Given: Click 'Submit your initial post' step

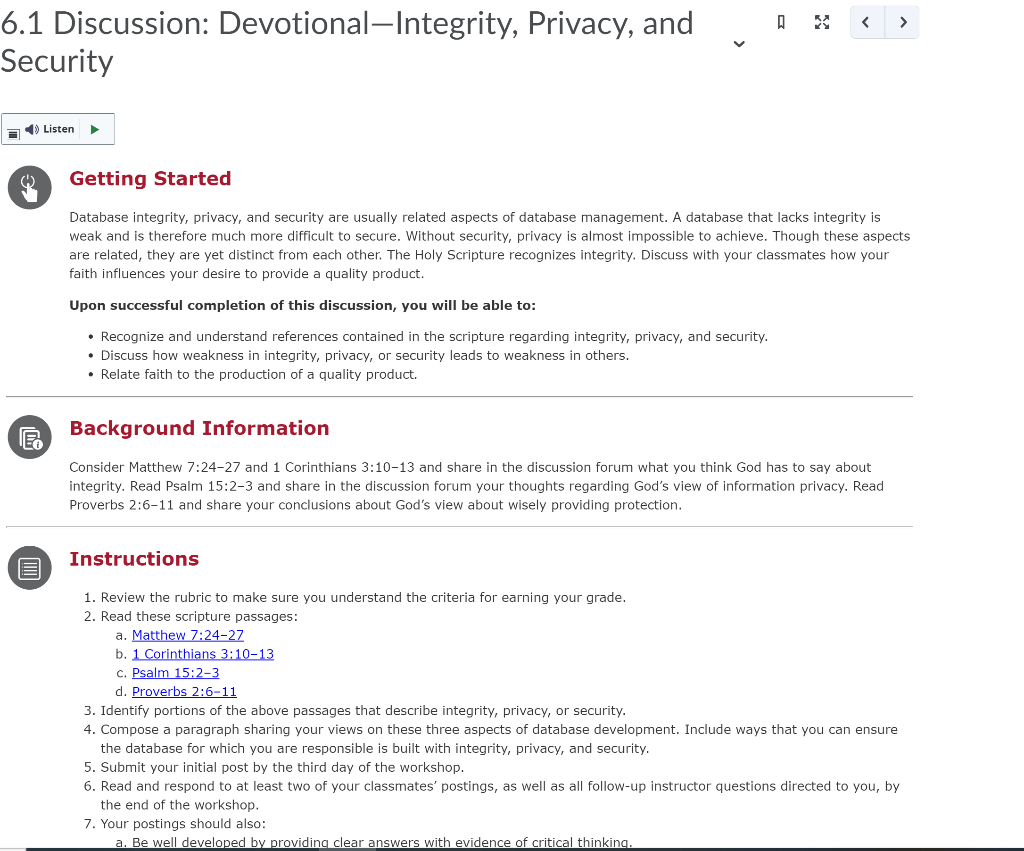Looking at the screenshot, I should tap(282, 767).
